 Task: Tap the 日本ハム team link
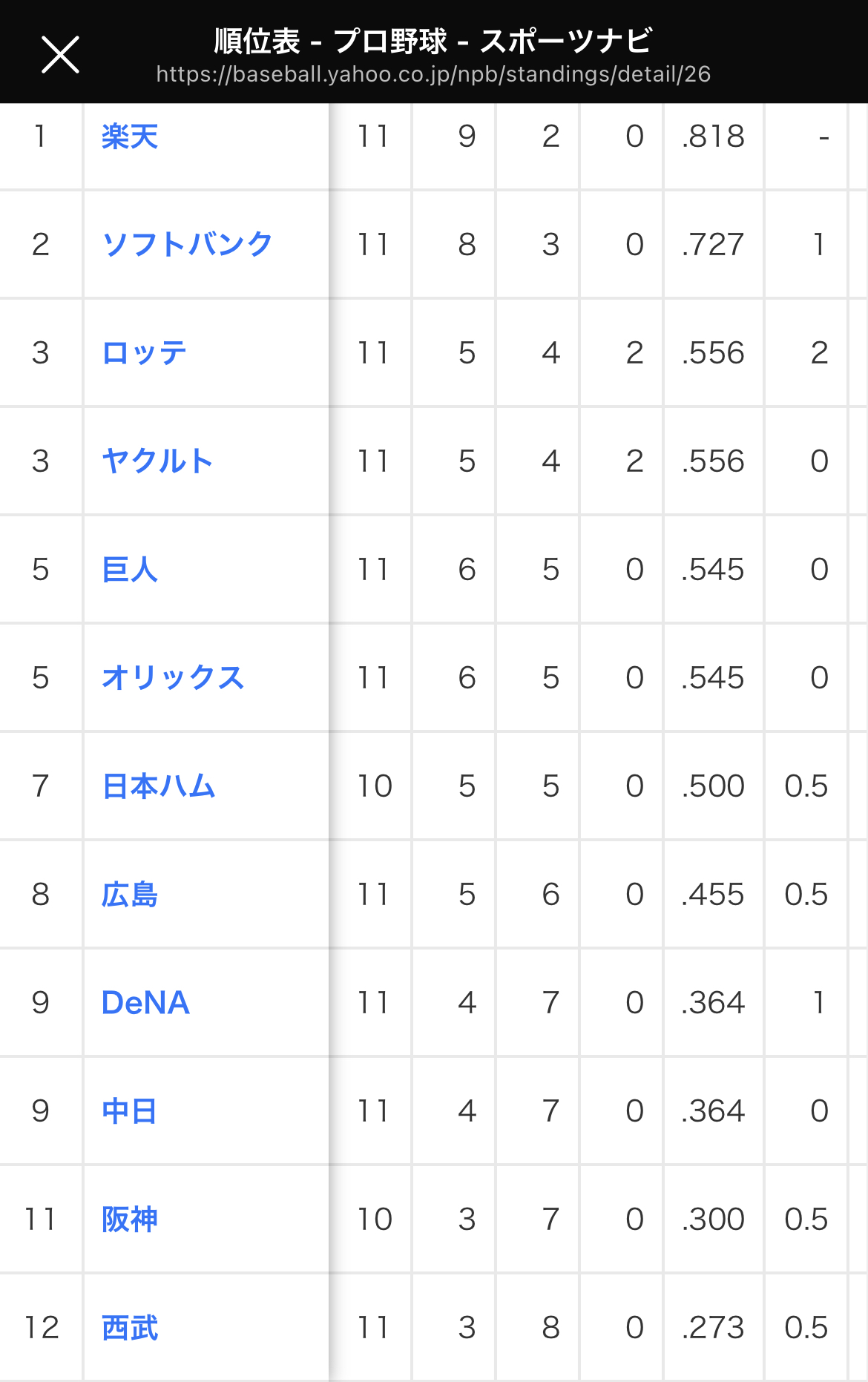click(x=159, y=786)
